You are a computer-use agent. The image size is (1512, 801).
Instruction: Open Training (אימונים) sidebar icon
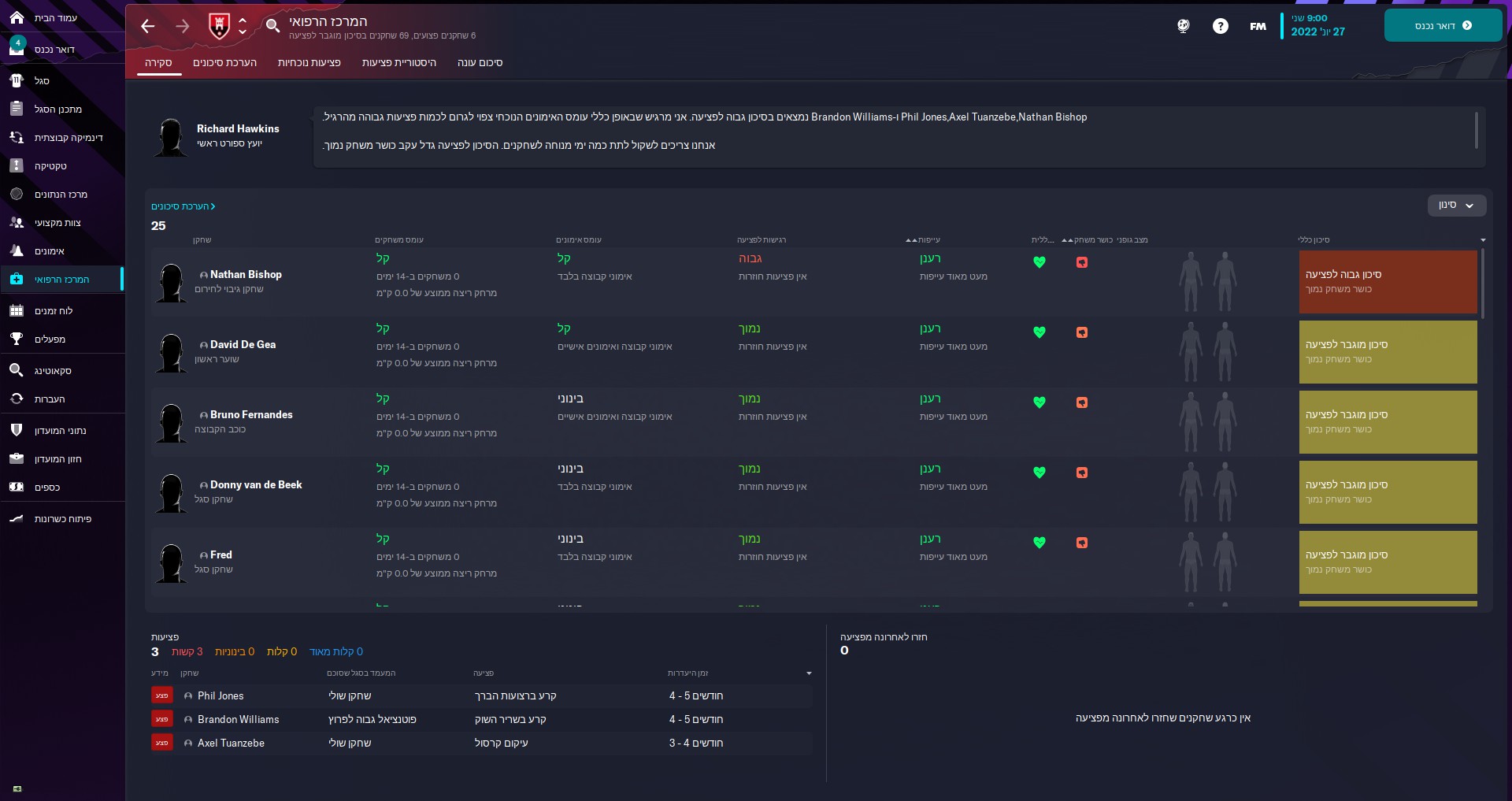17,250
